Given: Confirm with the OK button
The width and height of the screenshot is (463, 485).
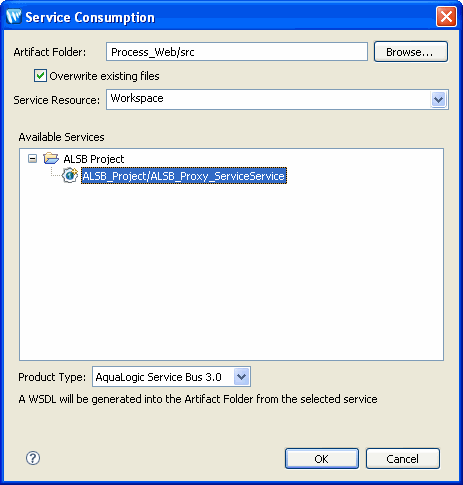Looking at the screenshot, I should (x=322, y=459).
